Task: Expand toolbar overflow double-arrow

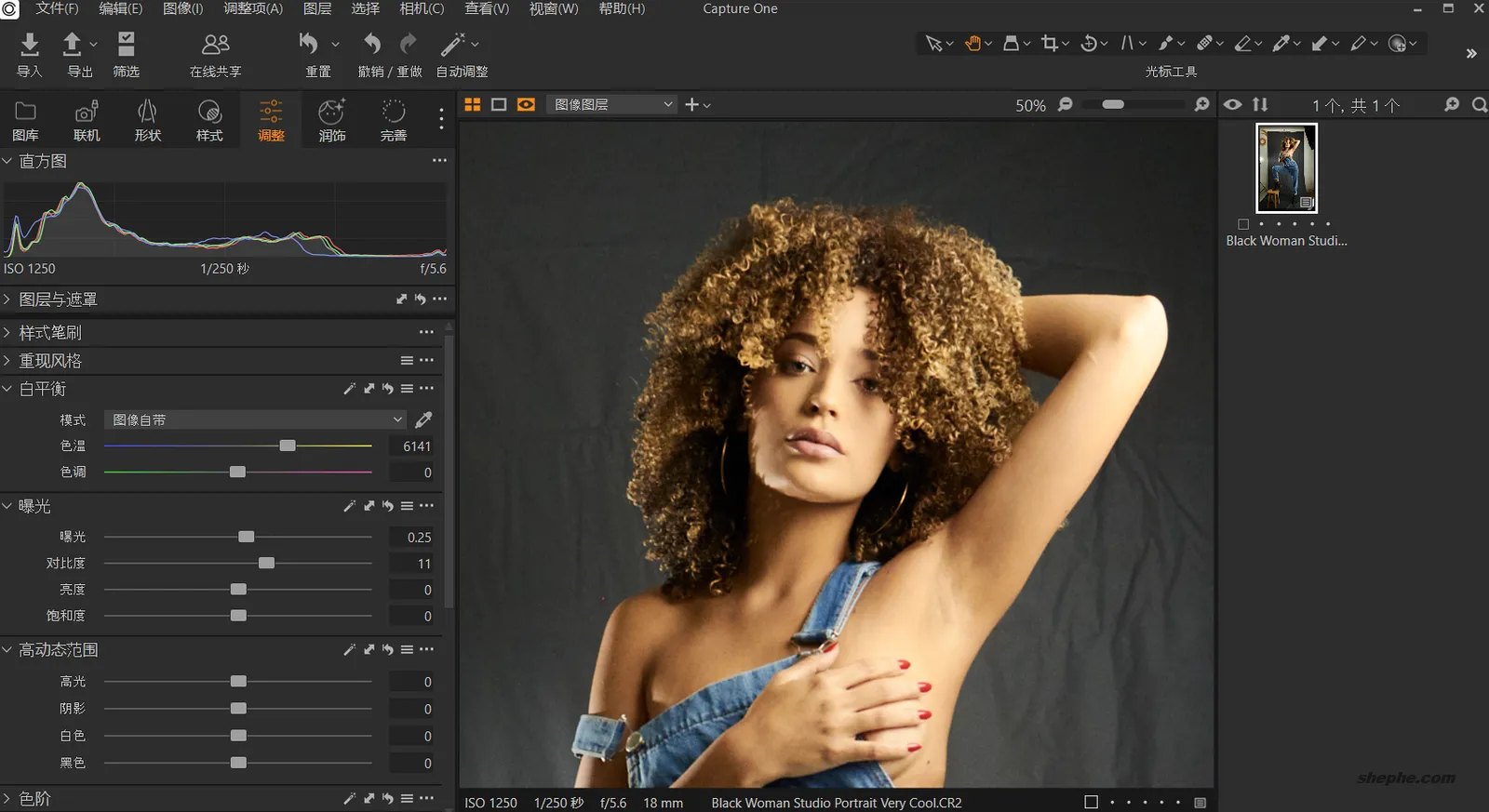Action: [1471, 54]
